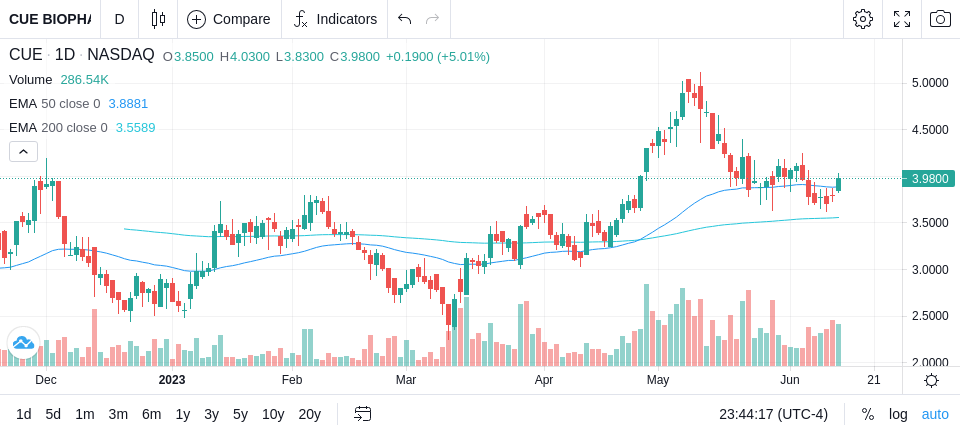Open the timezone menu at 23:44:17 (UTC-4)
The height and width of the screenshot is (433, 960).
tap(774, 414)
